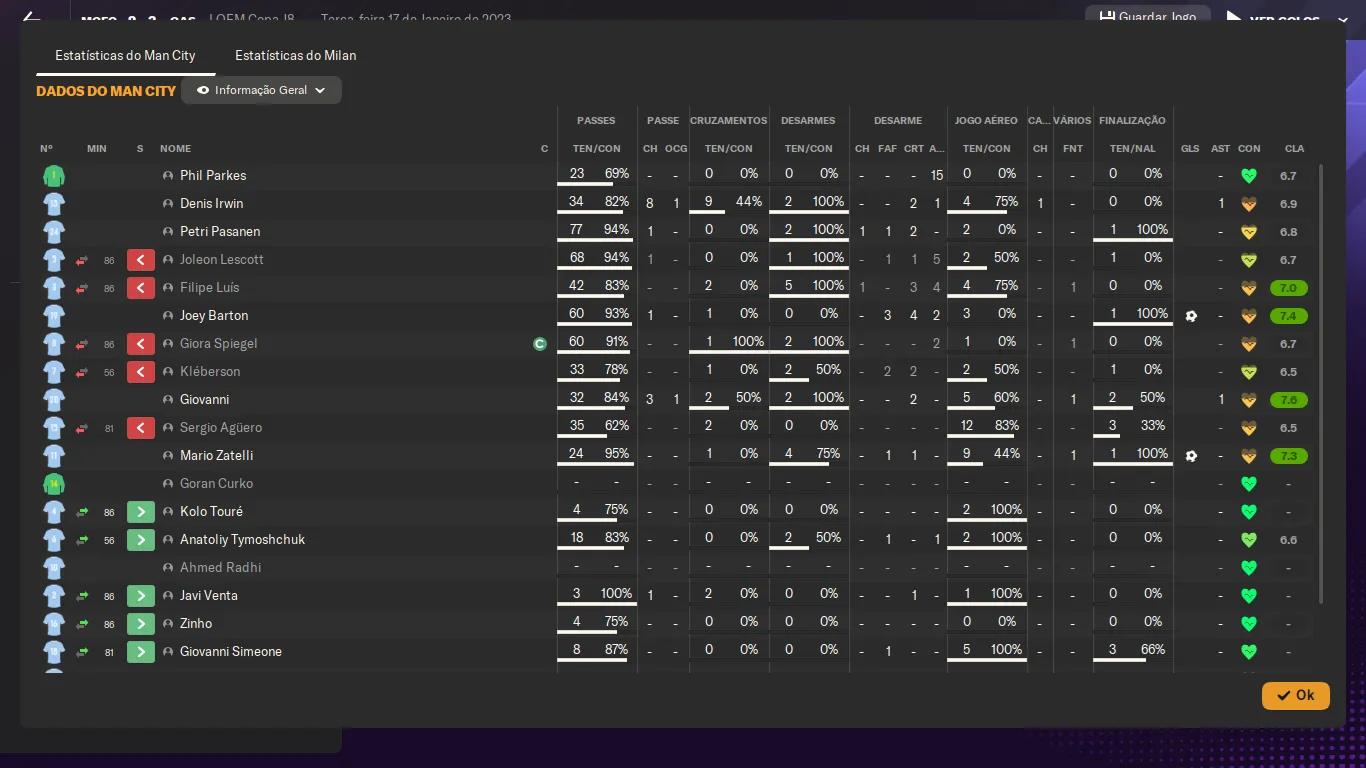Open Phil Parkes player profile
The width and height of the screenshot is (1366, 768).
[213, 175]
